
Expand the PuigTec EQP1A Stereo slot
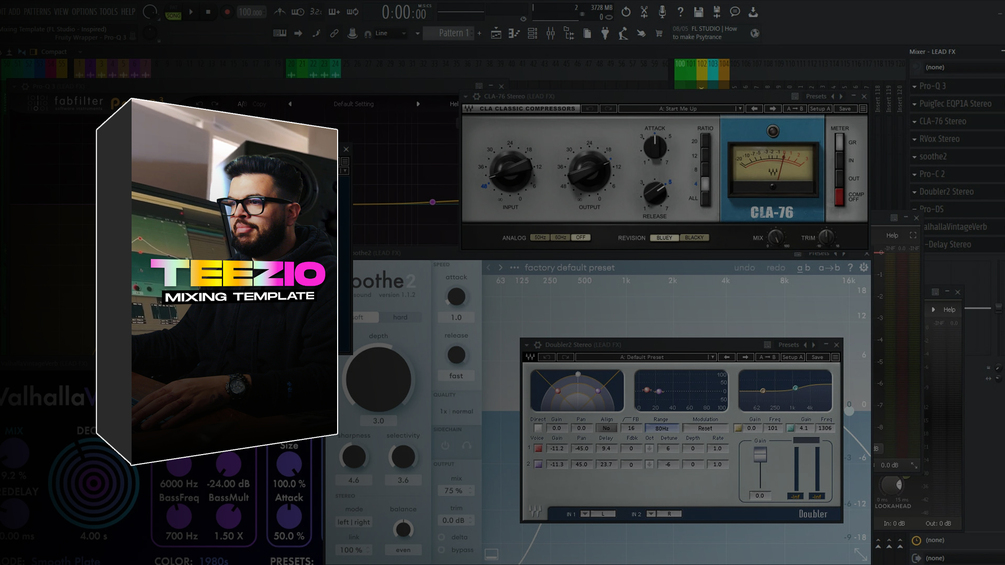pyautogui.click(x=915, y=104)
